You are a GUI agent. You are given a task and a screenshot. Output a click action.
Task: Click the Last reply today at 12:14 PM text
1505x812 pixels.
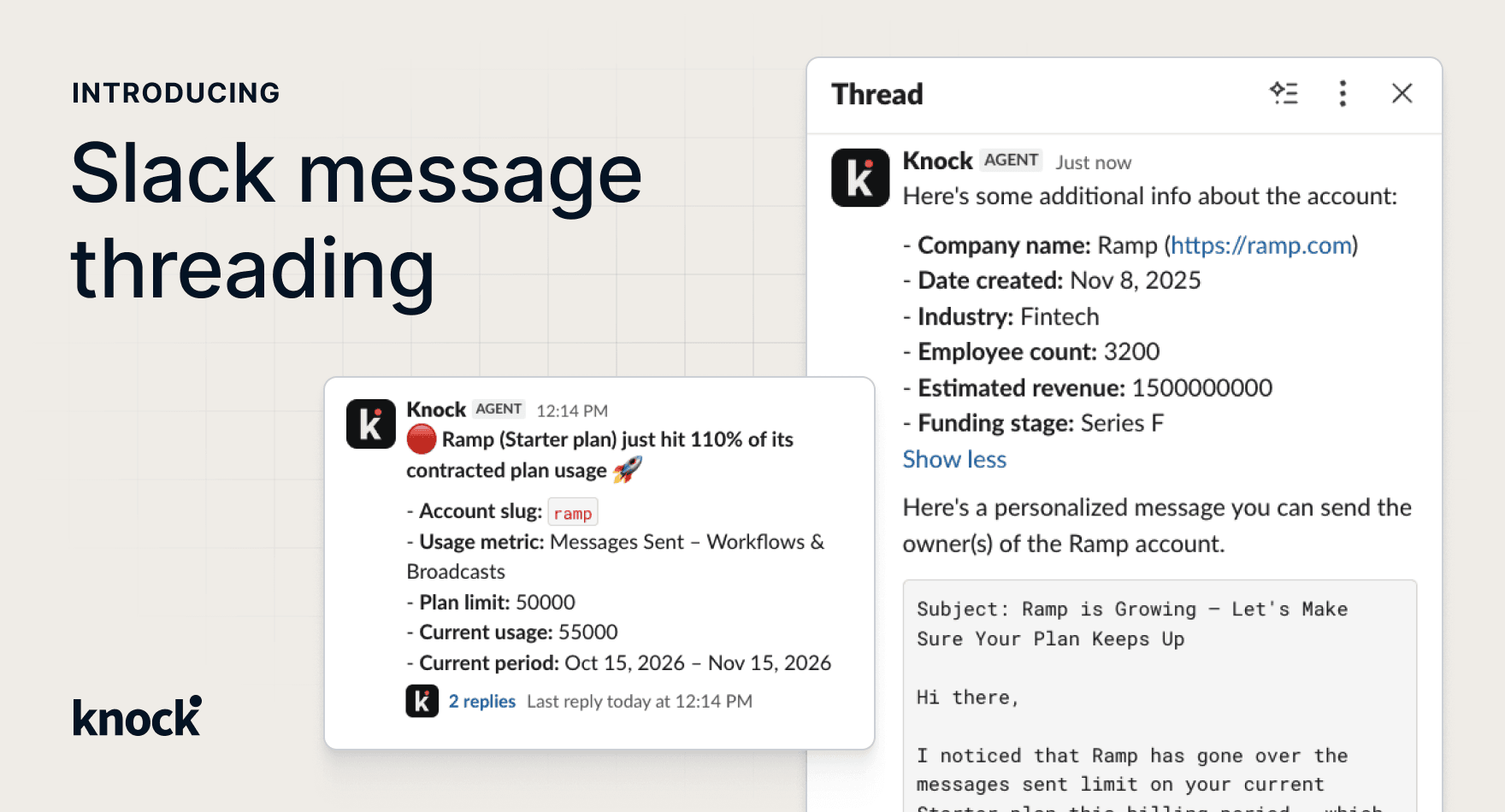click(x=640, y=701)
